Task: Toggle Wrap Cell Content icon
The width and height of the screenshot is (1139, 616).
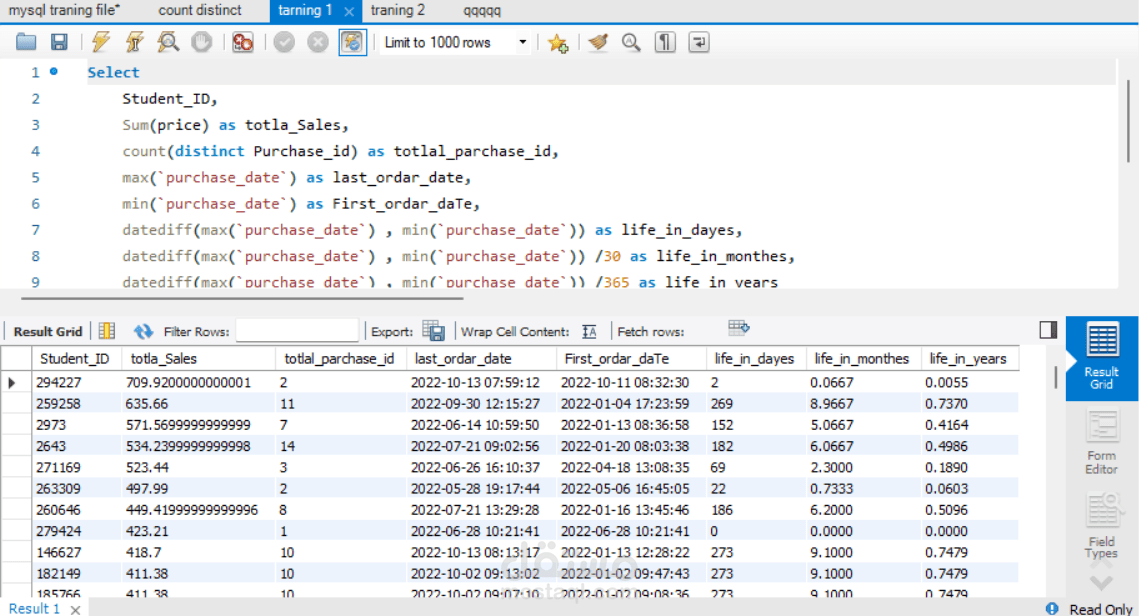Action: click(589, 331)
